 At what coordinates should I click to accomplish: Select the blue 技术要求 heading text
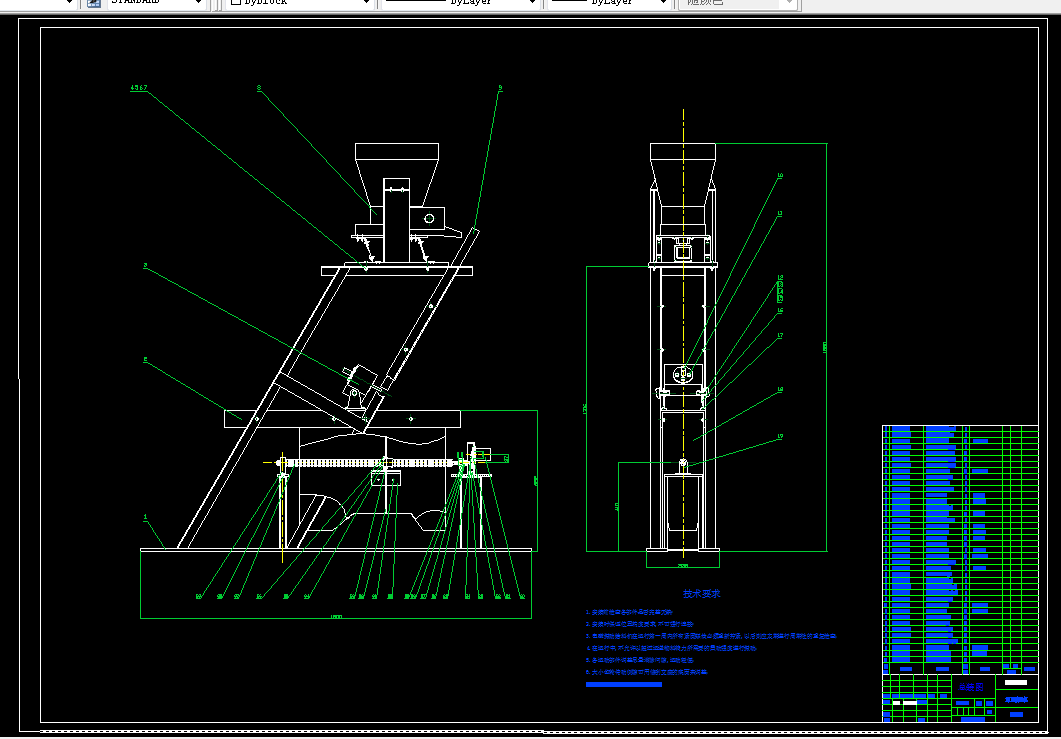point(702,594)
